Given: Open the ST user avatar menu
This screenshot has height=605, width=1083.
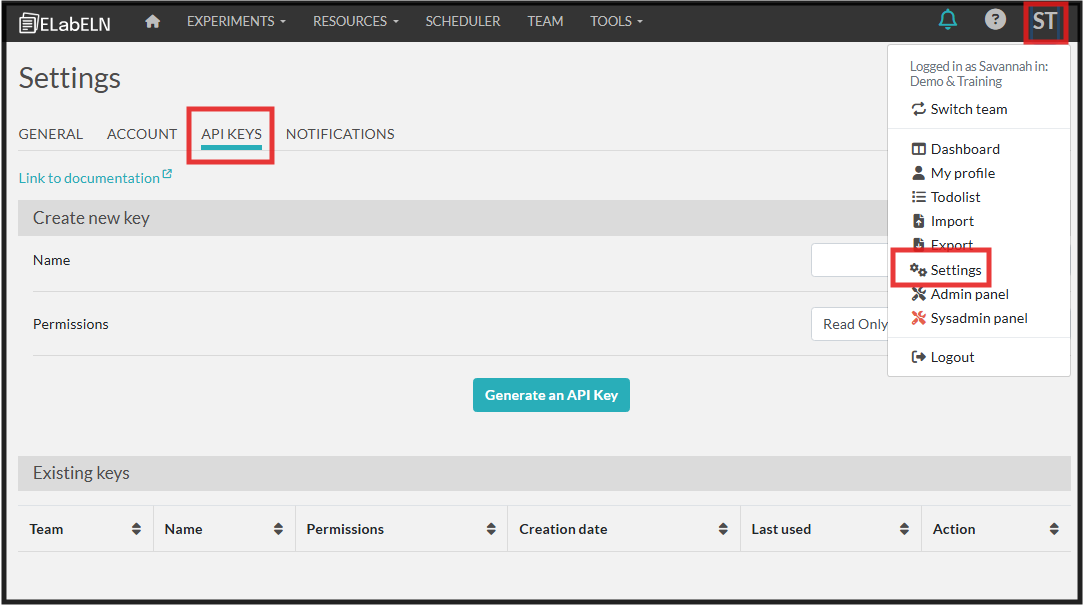Looking at the screenshot, I should click(1045, 22).
